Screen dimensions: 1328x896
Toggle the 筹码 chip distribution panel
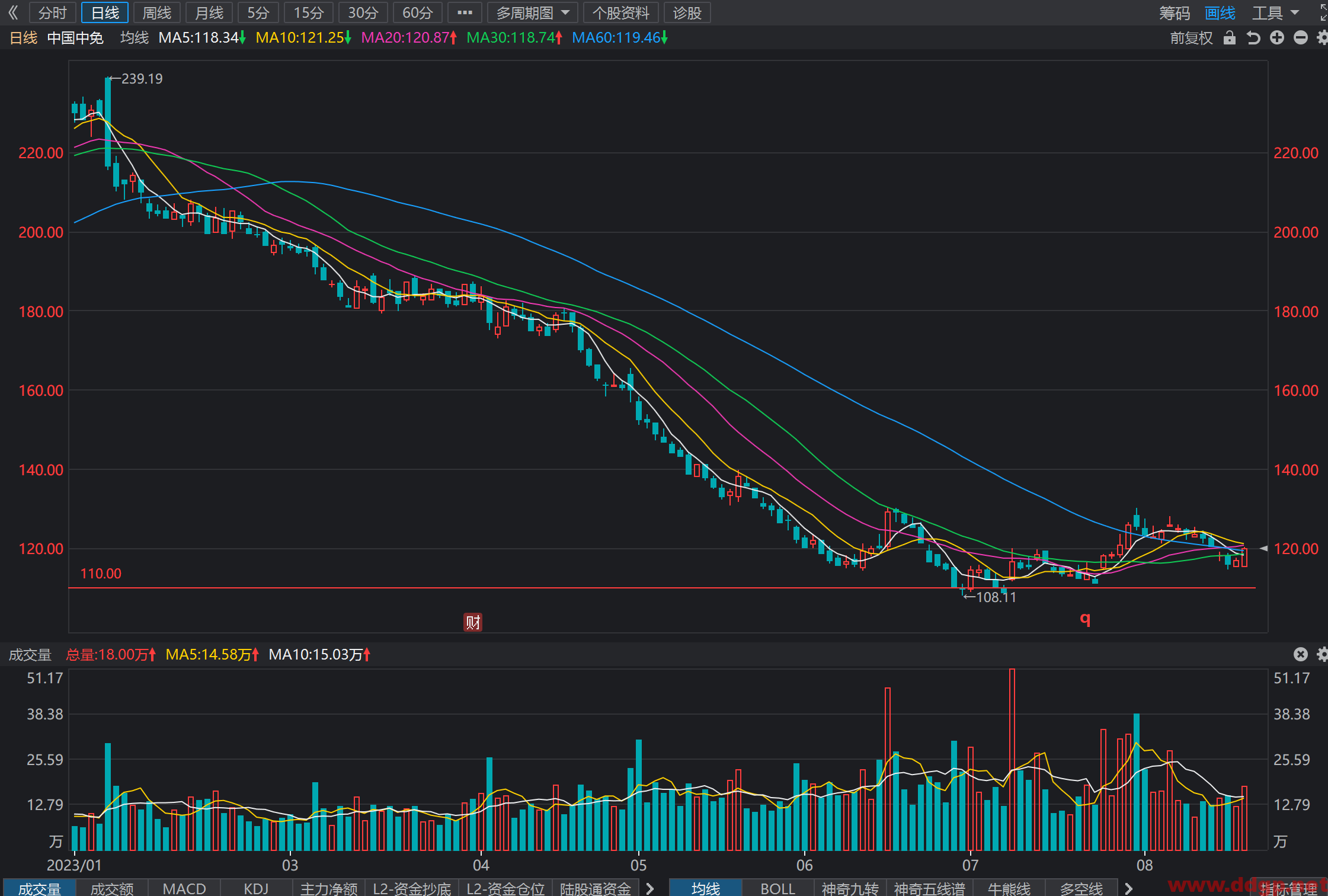coord(1175,12)
